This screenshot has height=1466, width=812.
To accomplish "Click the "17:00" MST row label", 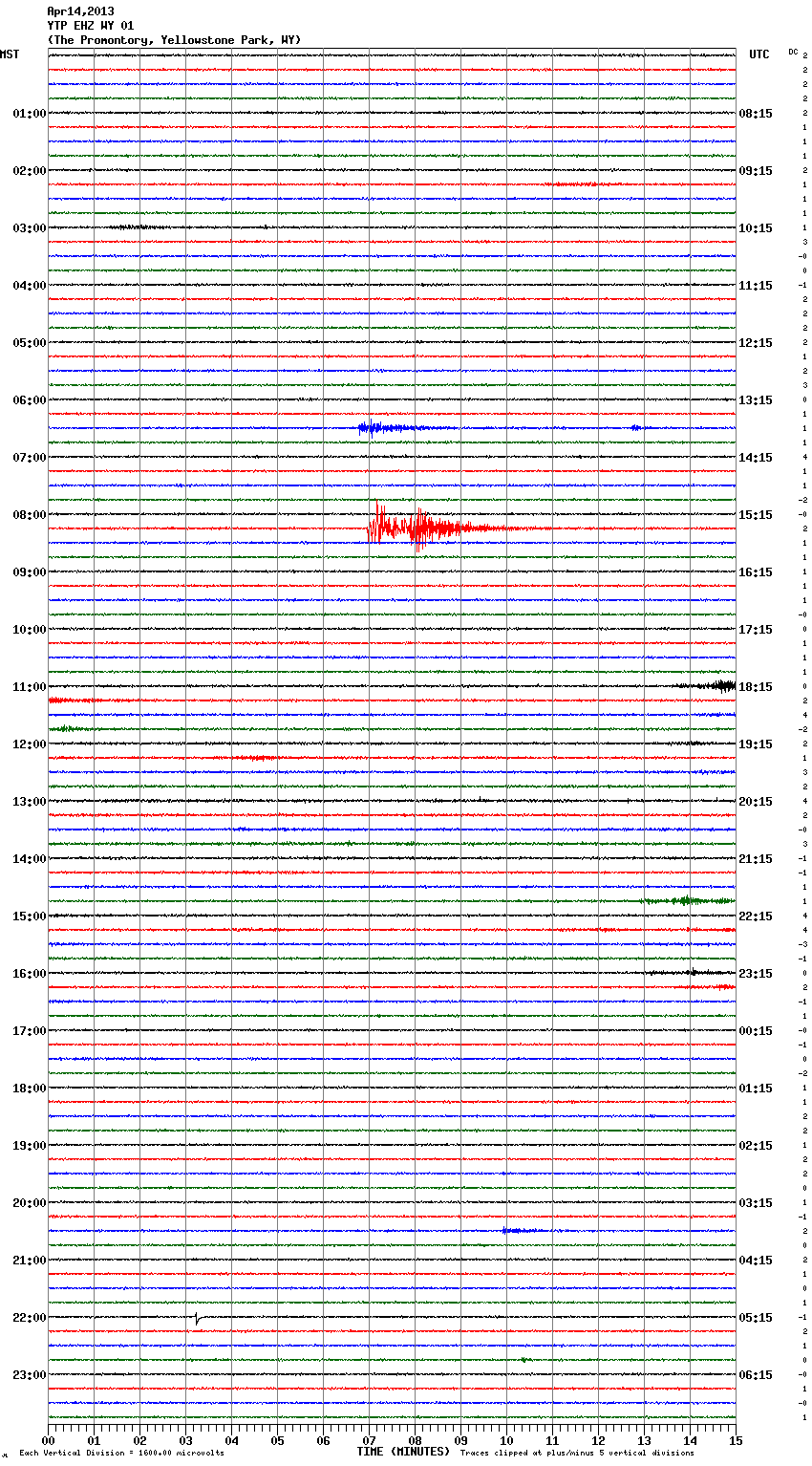I will (x=30, y=1031).
